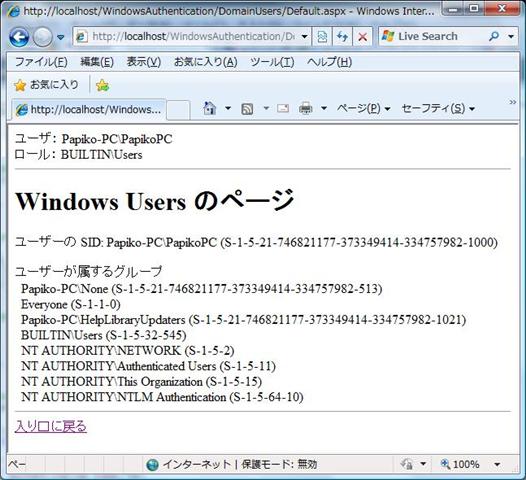526x480 pixels.
Task: Click the 保護モード: 無効 status text
Action: pyautogui.click(x=279, y=465)
